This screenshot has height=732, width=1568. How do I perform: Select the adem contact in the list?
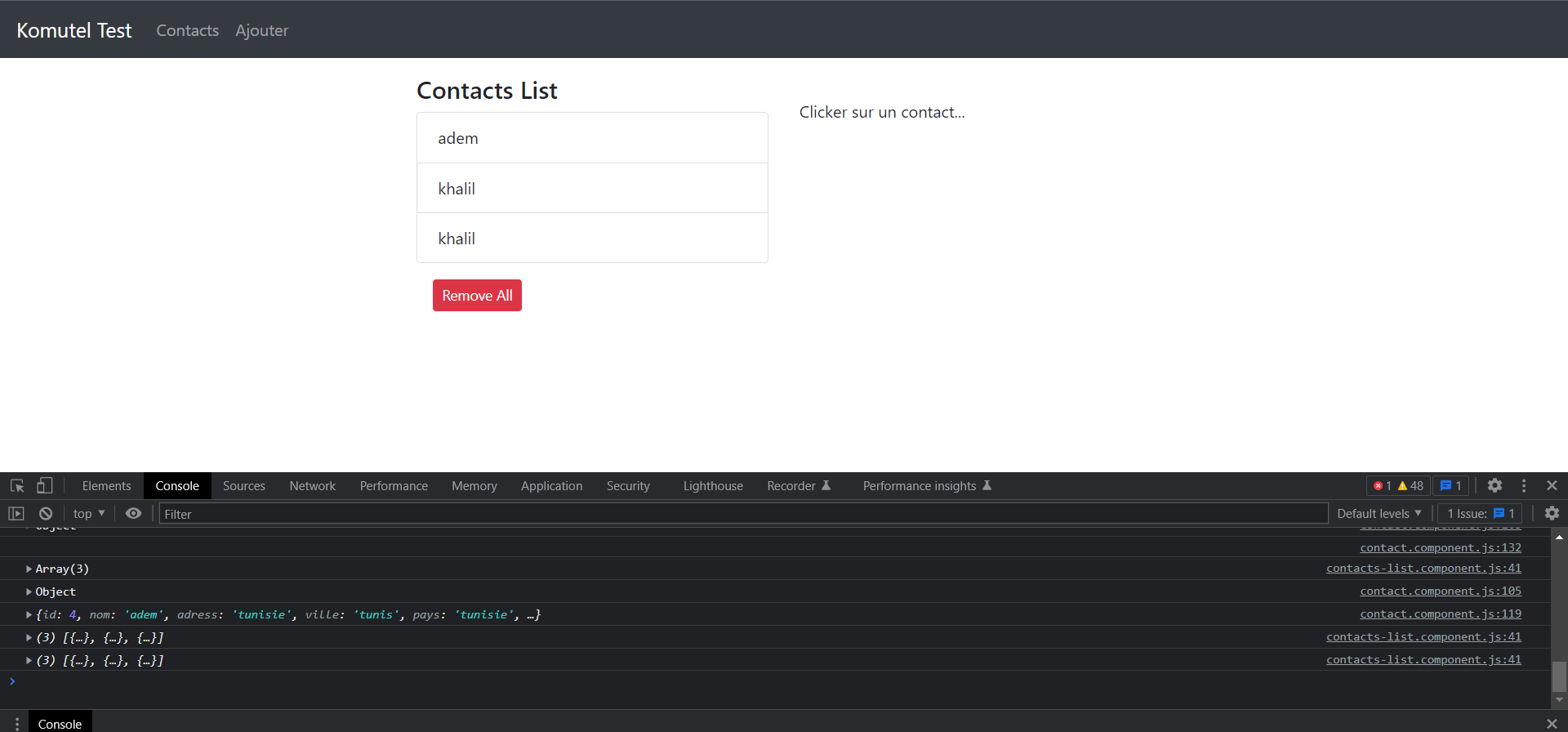(592, 138)
